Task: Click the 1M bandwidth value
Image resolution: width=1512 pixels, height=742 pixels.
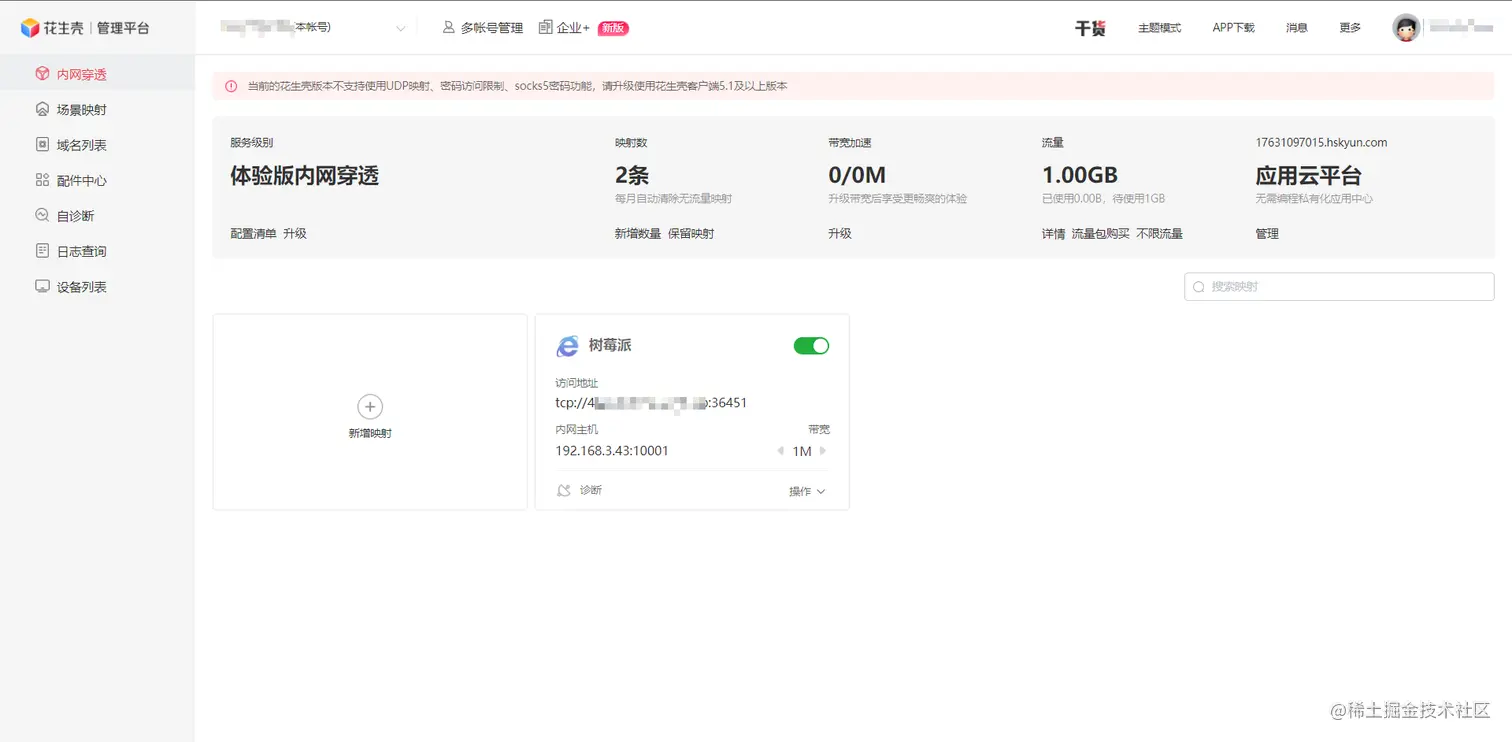Action: [802, 451]
